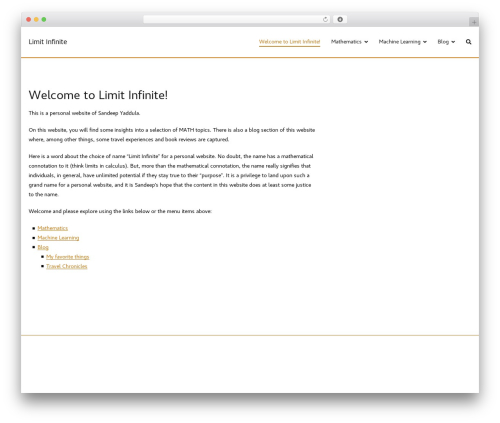Follow the Mathematics link in the list

pyautogui.click(x=53, y=228)
